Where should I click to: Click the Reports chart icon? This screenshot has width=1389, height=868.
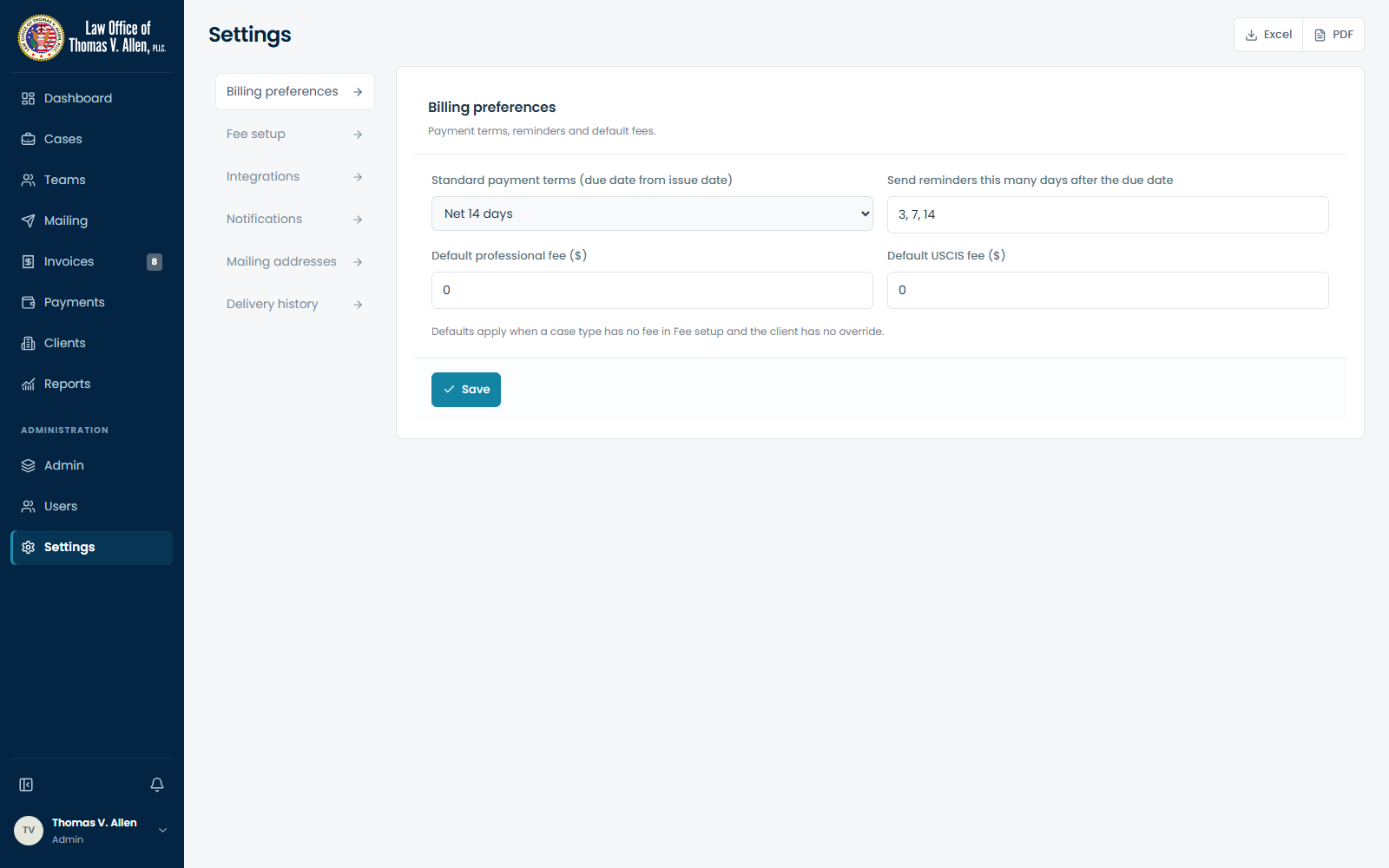[x=28, y=384]
